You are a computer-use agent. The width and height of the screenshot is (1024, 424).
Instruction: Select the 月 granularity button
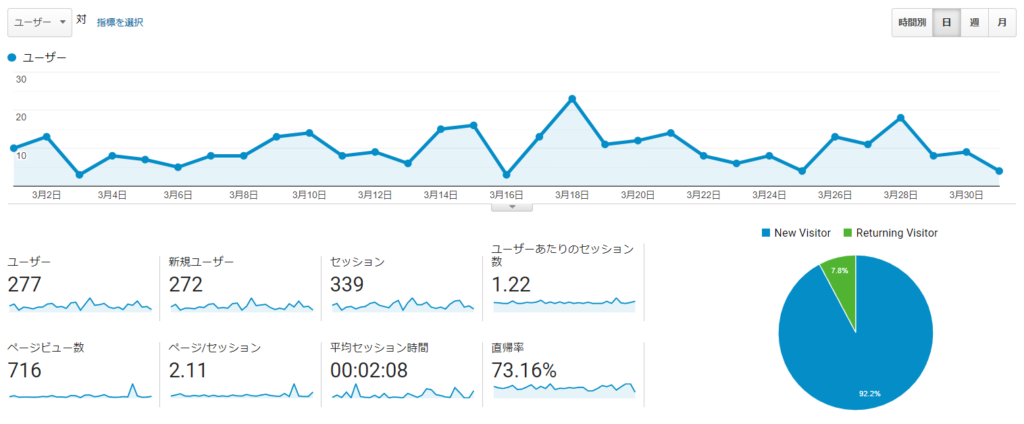(1002, 22)
